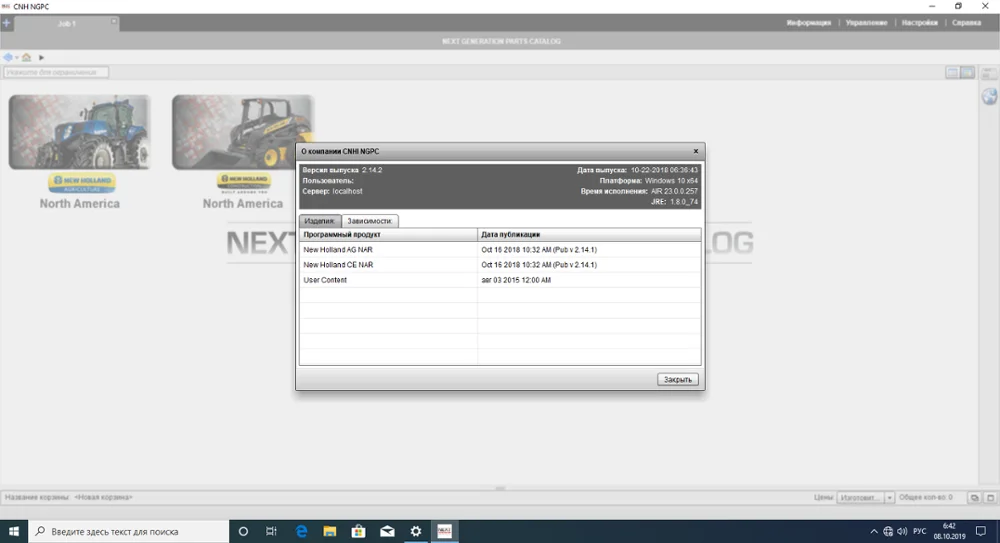Switch the РУС input language
Viewport: 1000px width, 543px height.
[920, 532]
